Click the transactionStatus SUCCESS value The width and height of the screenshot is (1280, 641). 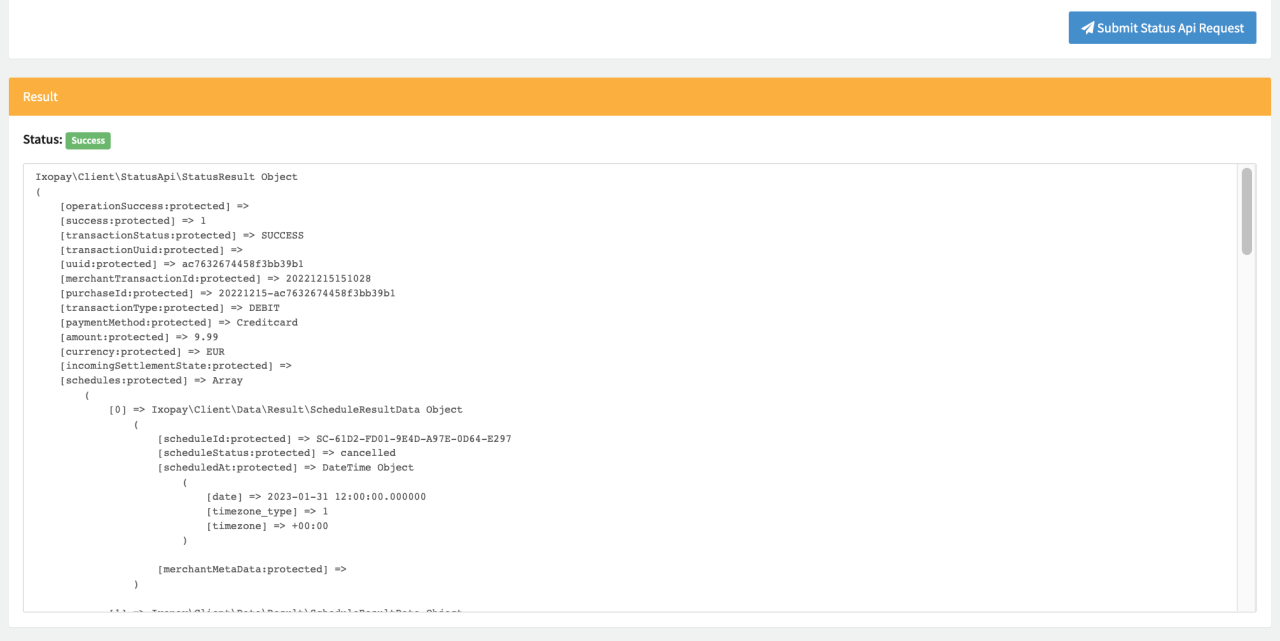point(282,235)
